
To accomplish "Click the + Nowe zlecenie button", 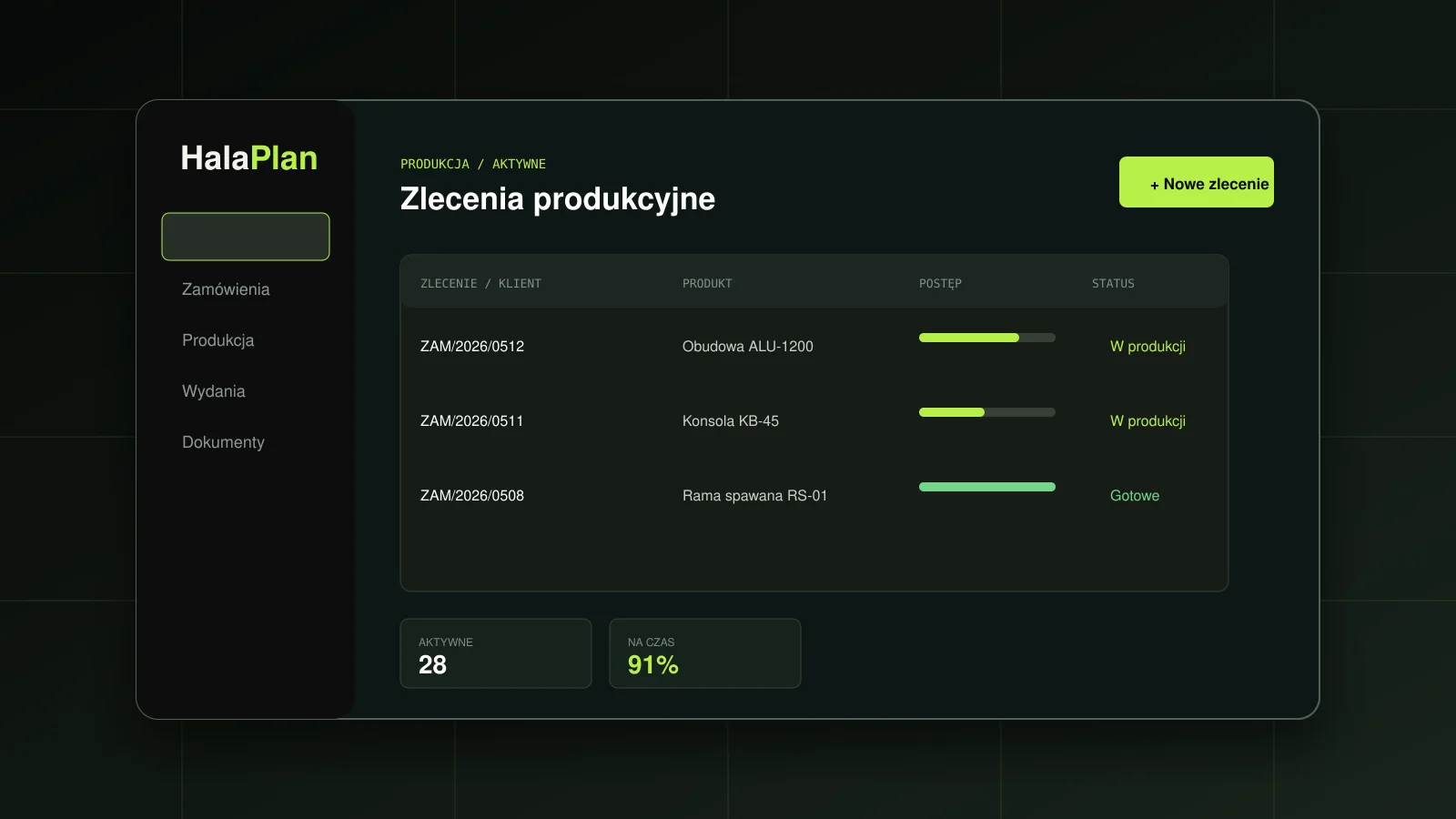I will point(1197,182).
